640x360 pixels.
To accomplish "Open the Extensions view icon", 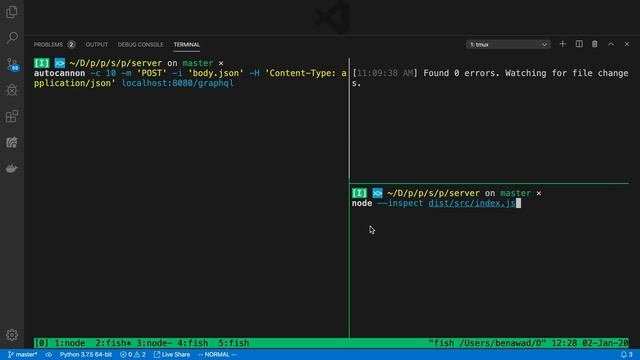I will point(12,116).
